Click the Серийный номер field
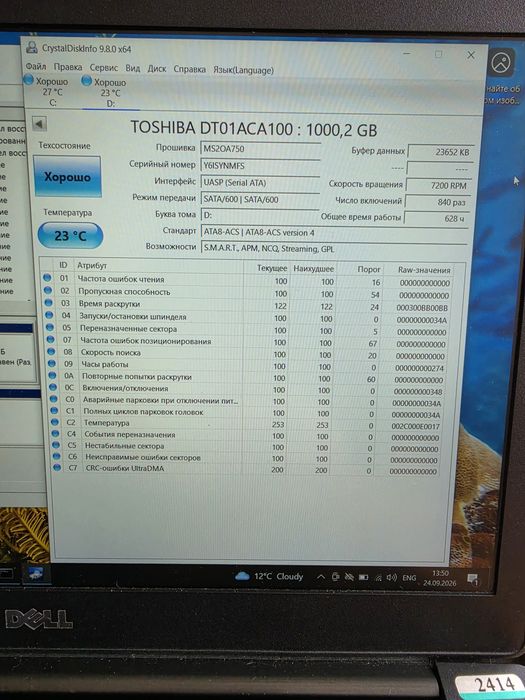 point(260,166)
